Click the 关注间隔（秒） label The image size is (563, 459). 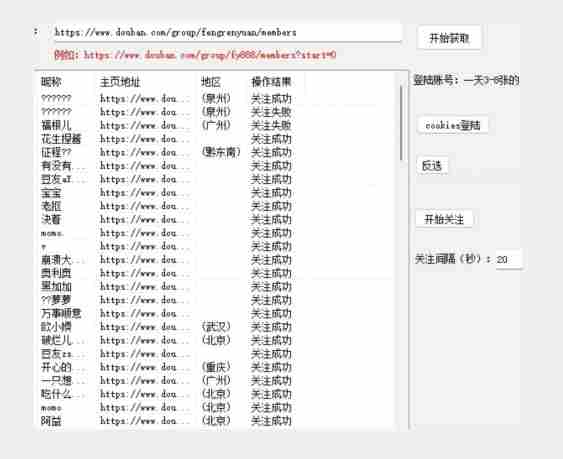(x=453, y=259)
